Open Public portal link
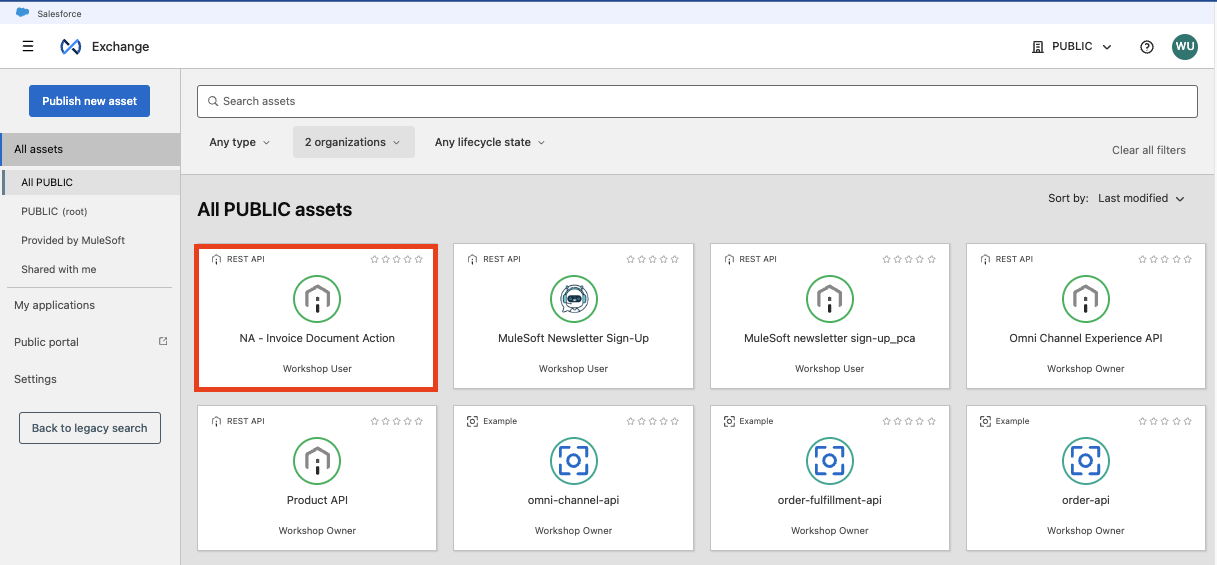 click(46, 342)
